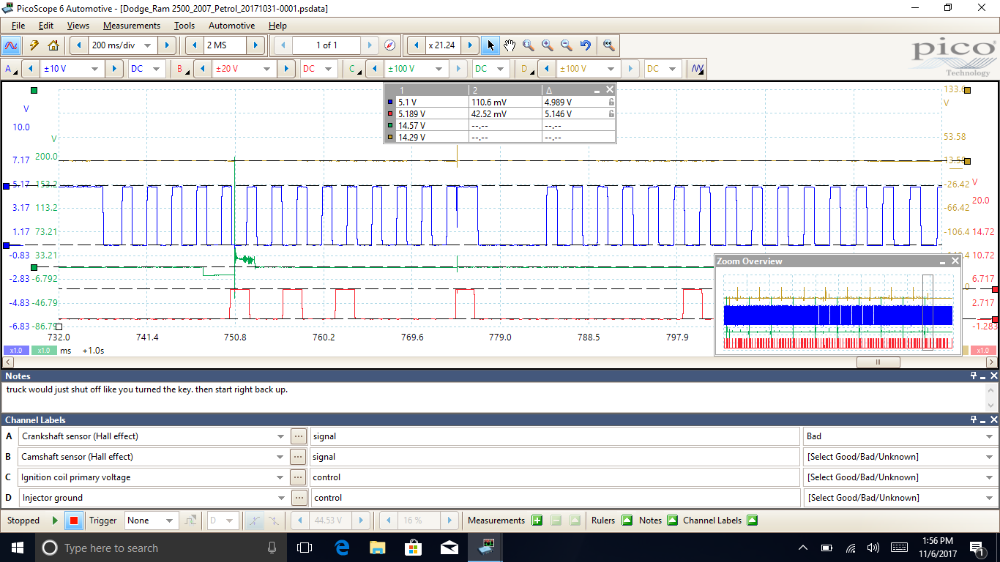Screen dimensions: 1000x562
Task: Open the waveform buffer navigator compass icon
Action: (389, 45)
